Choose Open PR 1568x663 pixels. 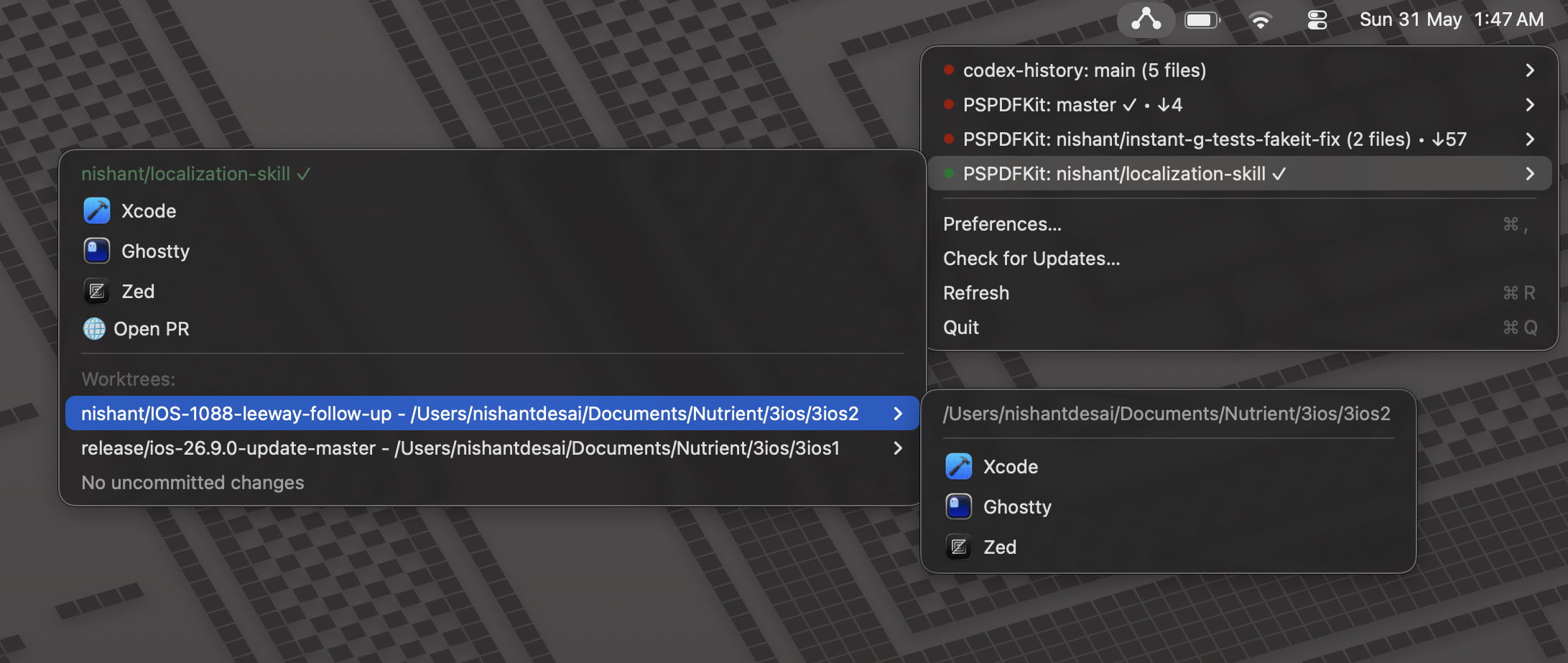(492, 329)
